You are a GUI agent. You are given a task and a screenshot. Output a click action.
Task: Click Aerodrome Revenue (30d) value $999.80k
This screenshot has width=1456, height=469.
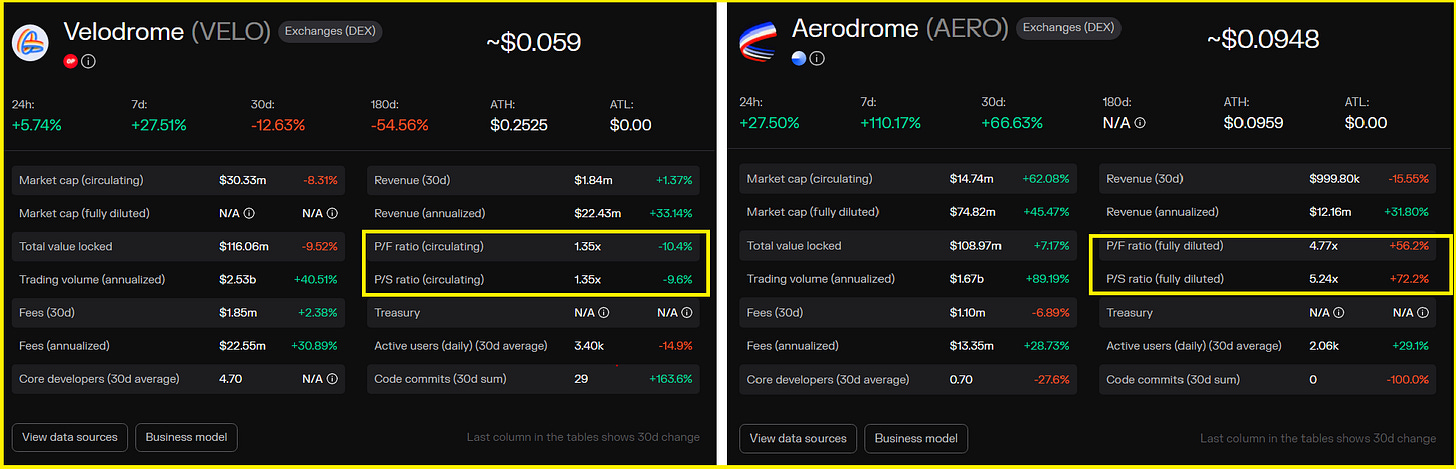(x=1336, y=179)
